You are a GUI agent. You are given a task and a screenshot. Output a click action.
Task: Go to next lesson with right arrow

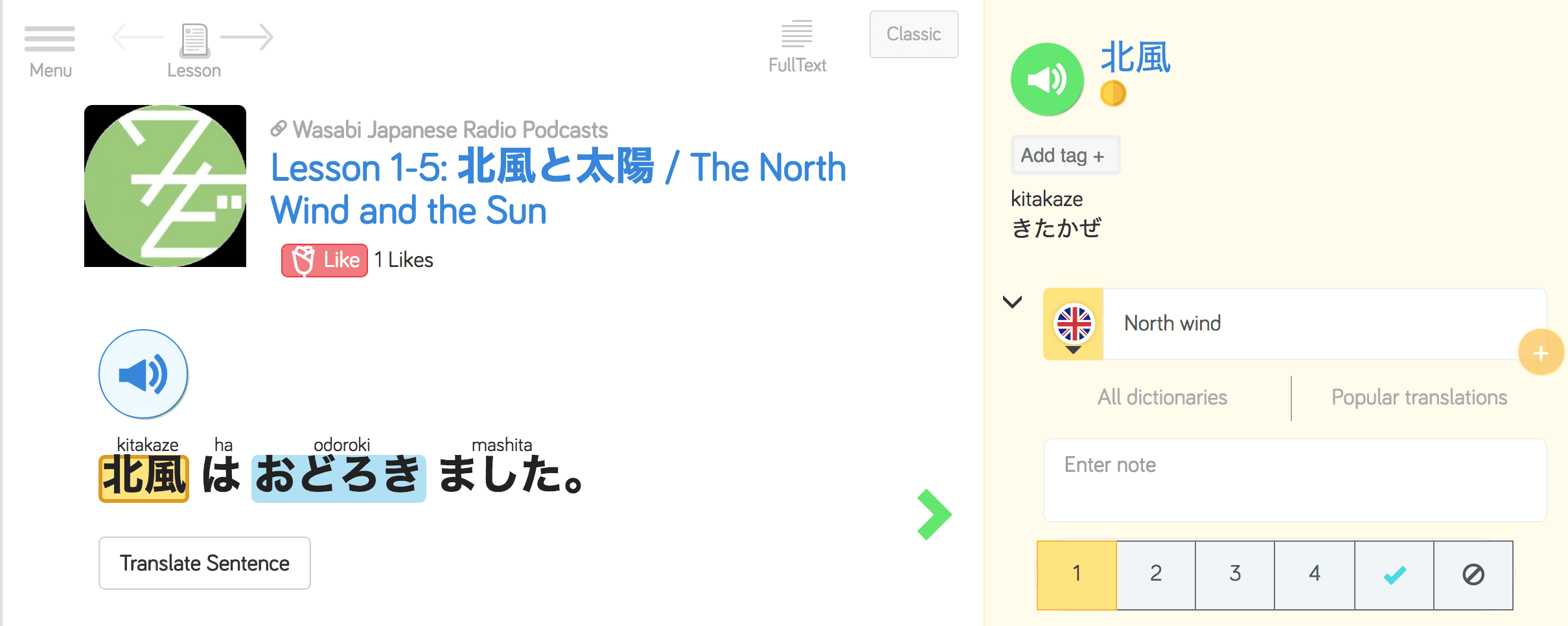pyautogui.click(x=248, y=37)
